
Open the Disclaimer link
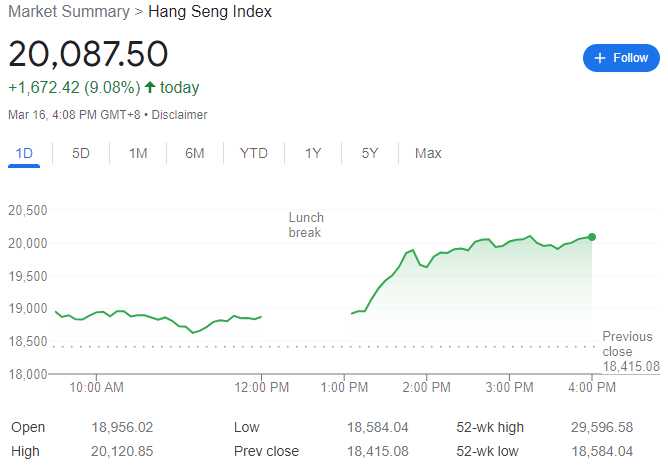point(181,115)
